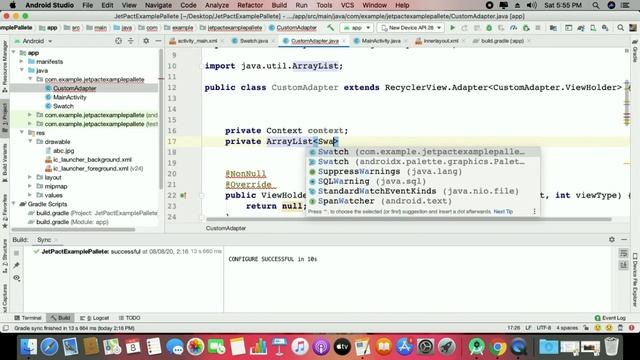Select the Sync tab in Build panel

point(44,240)
